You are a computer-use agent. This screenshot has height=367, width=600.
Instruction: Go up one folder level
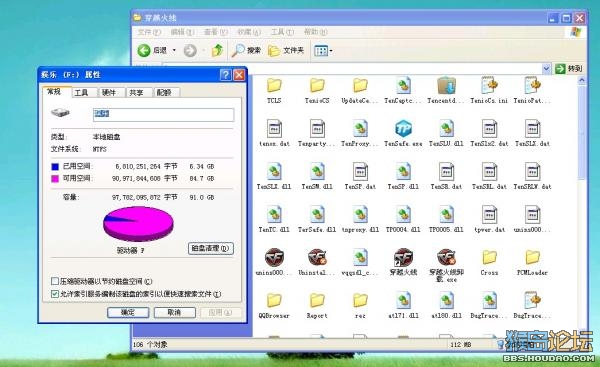217,50
